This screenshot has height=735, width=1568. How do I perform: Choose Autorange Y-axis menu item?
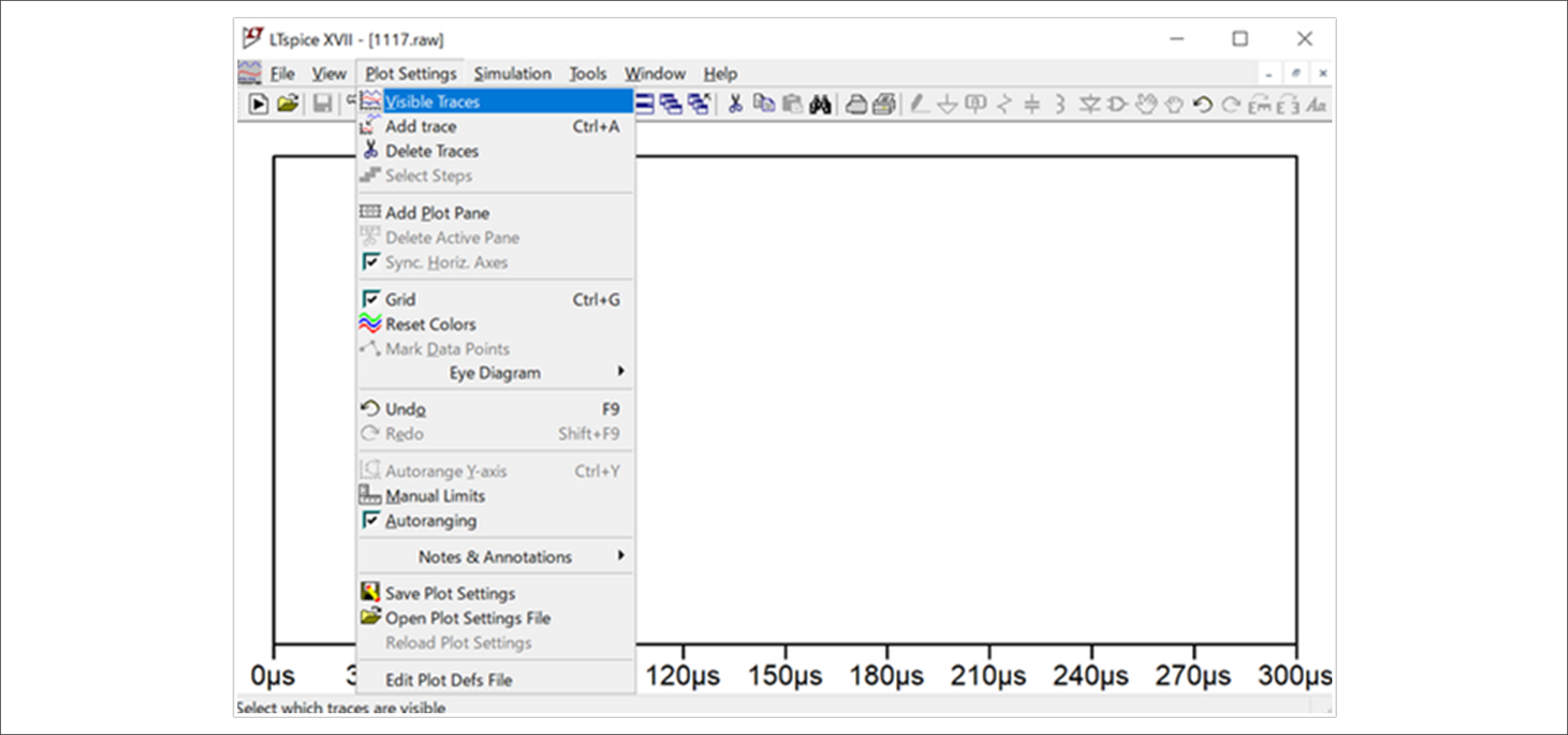tap(495, 471)
